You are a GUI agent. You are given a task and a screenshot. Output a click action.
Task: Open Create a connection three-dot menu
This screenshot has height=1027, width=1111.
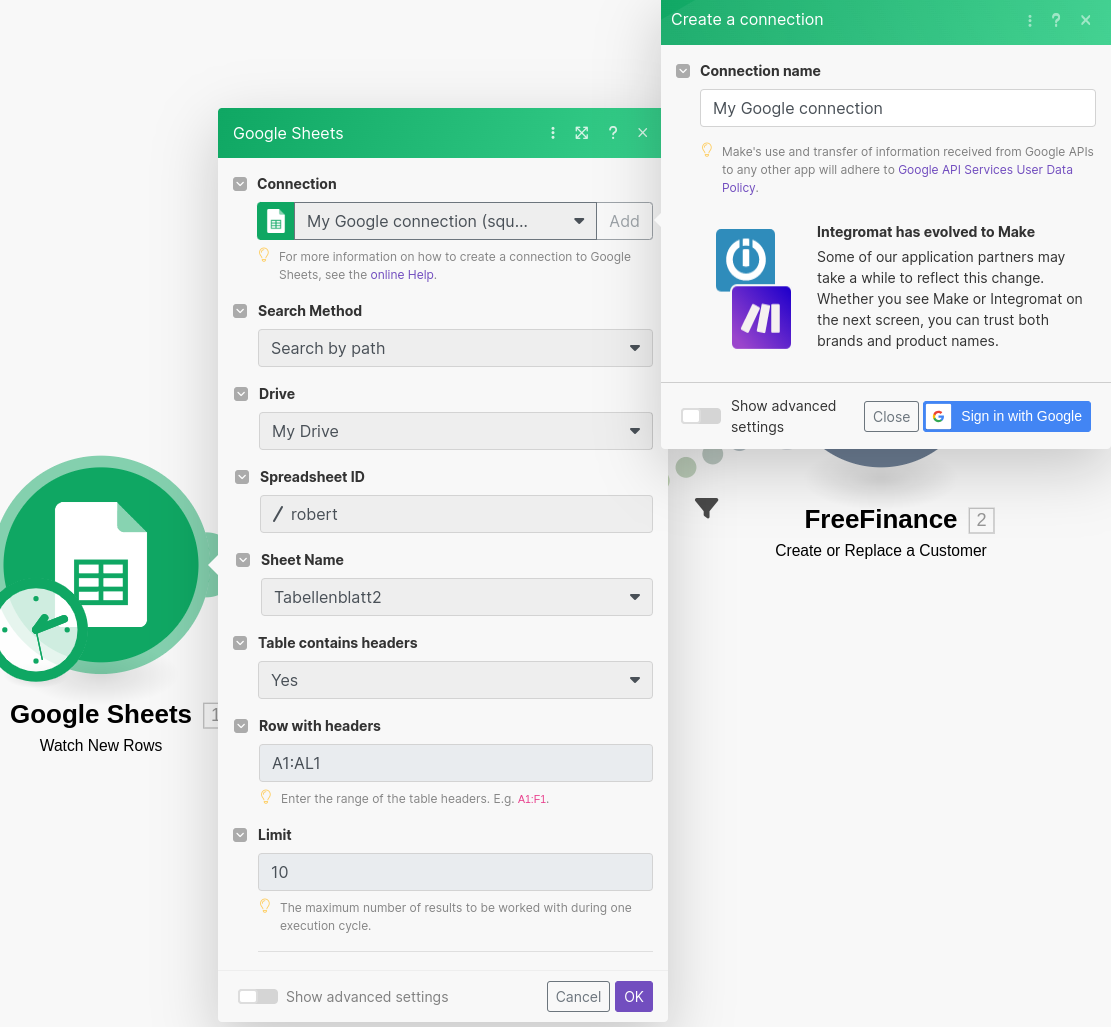[1030, 20]
